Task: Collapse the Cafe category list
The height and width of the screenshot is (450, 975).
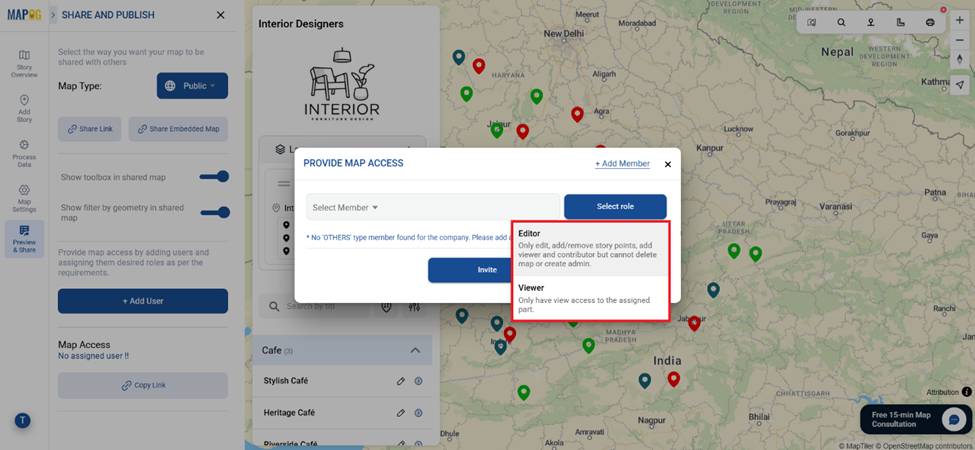Action: [x=415, y=351]
